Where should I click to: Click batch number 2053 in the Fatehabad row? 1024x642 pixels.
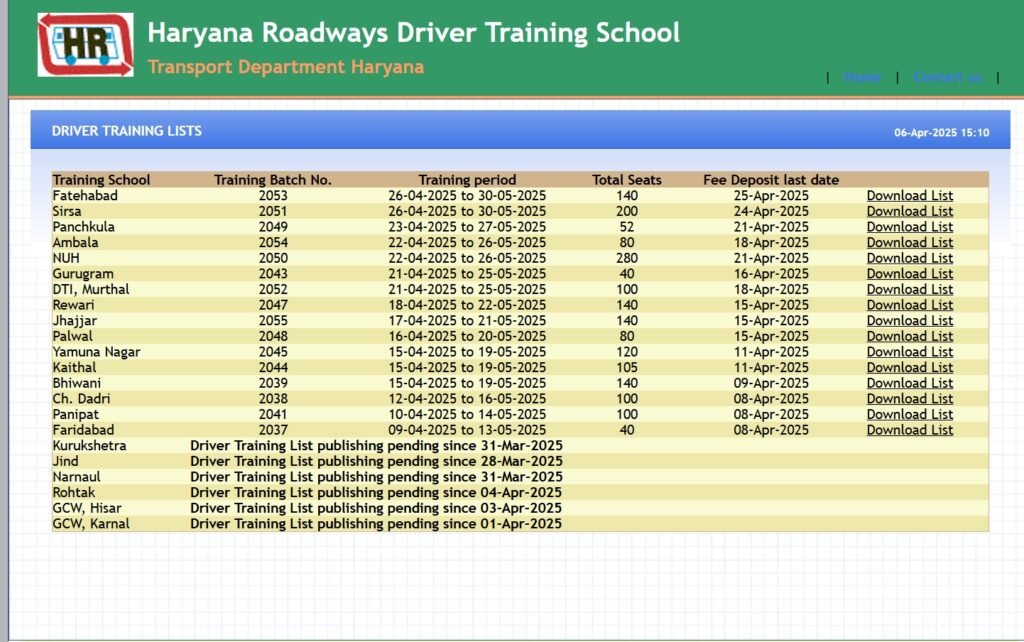pos(273,195)
